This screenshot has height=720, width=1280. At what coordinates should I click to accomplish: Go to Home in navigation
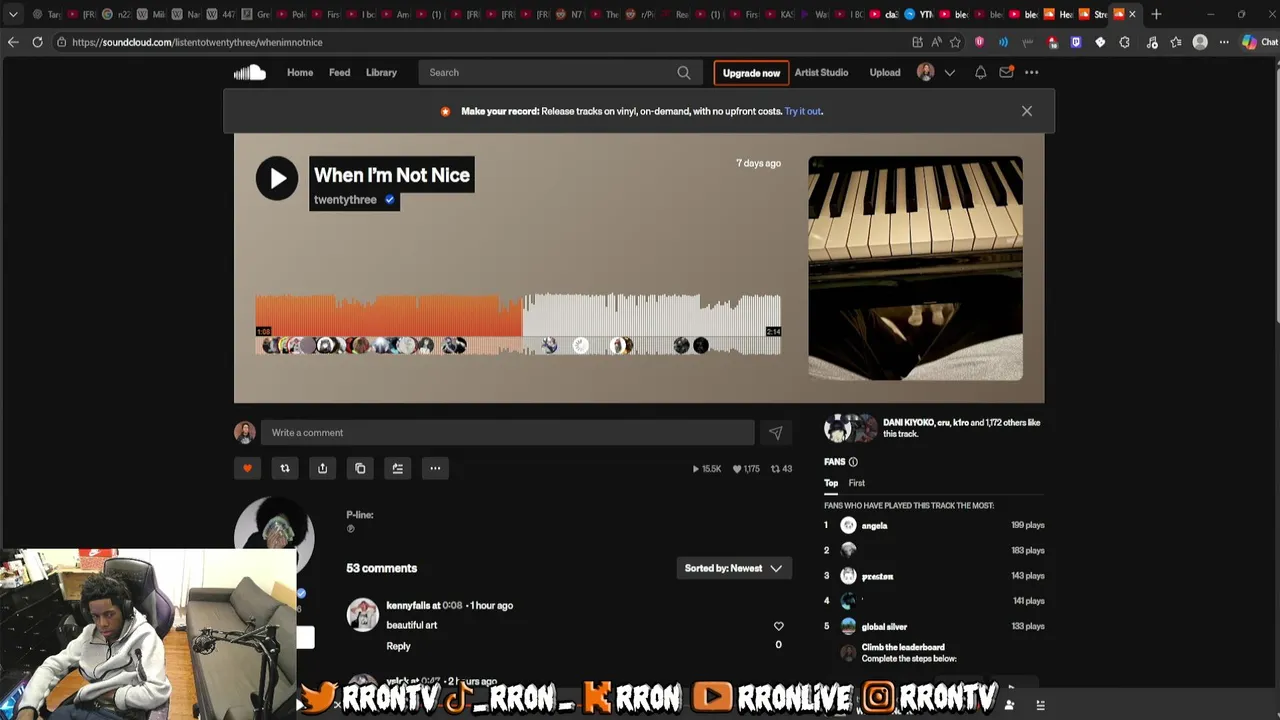click(300, 72)
